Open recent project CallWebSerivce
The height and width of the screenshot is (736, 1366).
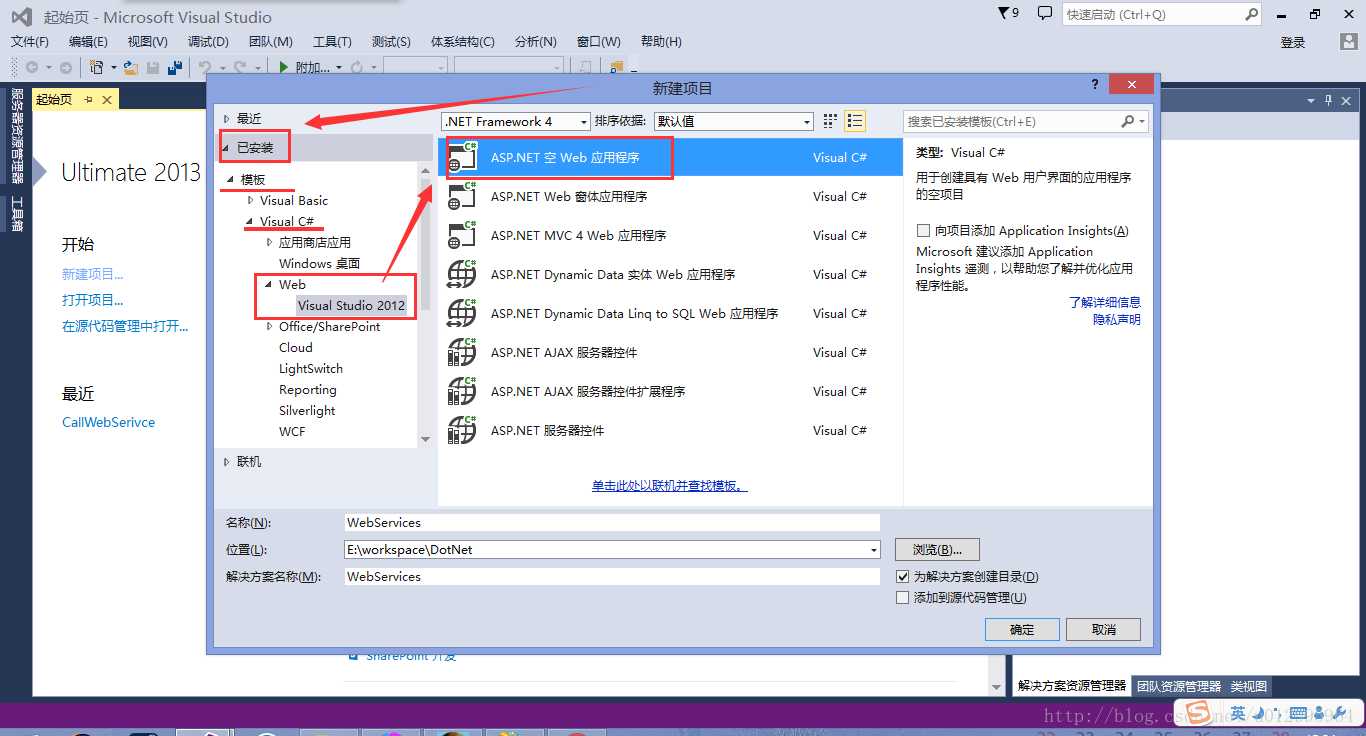coord(108,422)
